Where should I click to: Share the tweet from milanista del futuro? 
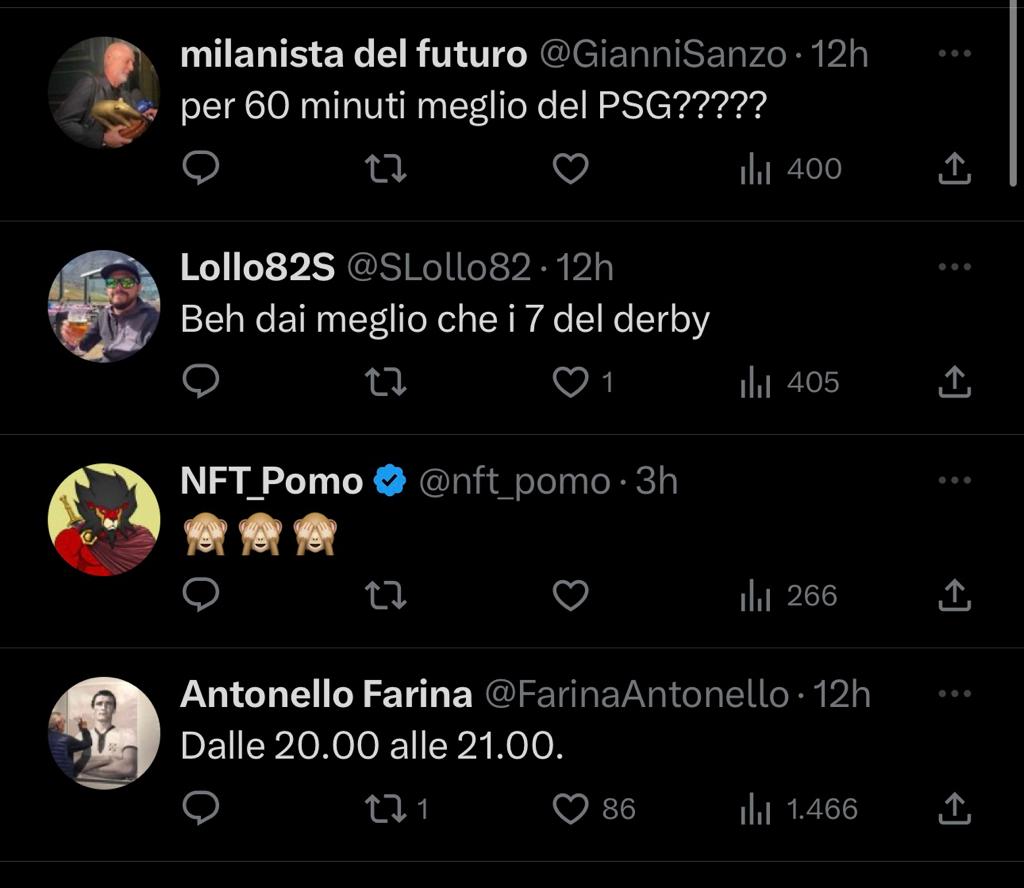[x=954, y=169]
